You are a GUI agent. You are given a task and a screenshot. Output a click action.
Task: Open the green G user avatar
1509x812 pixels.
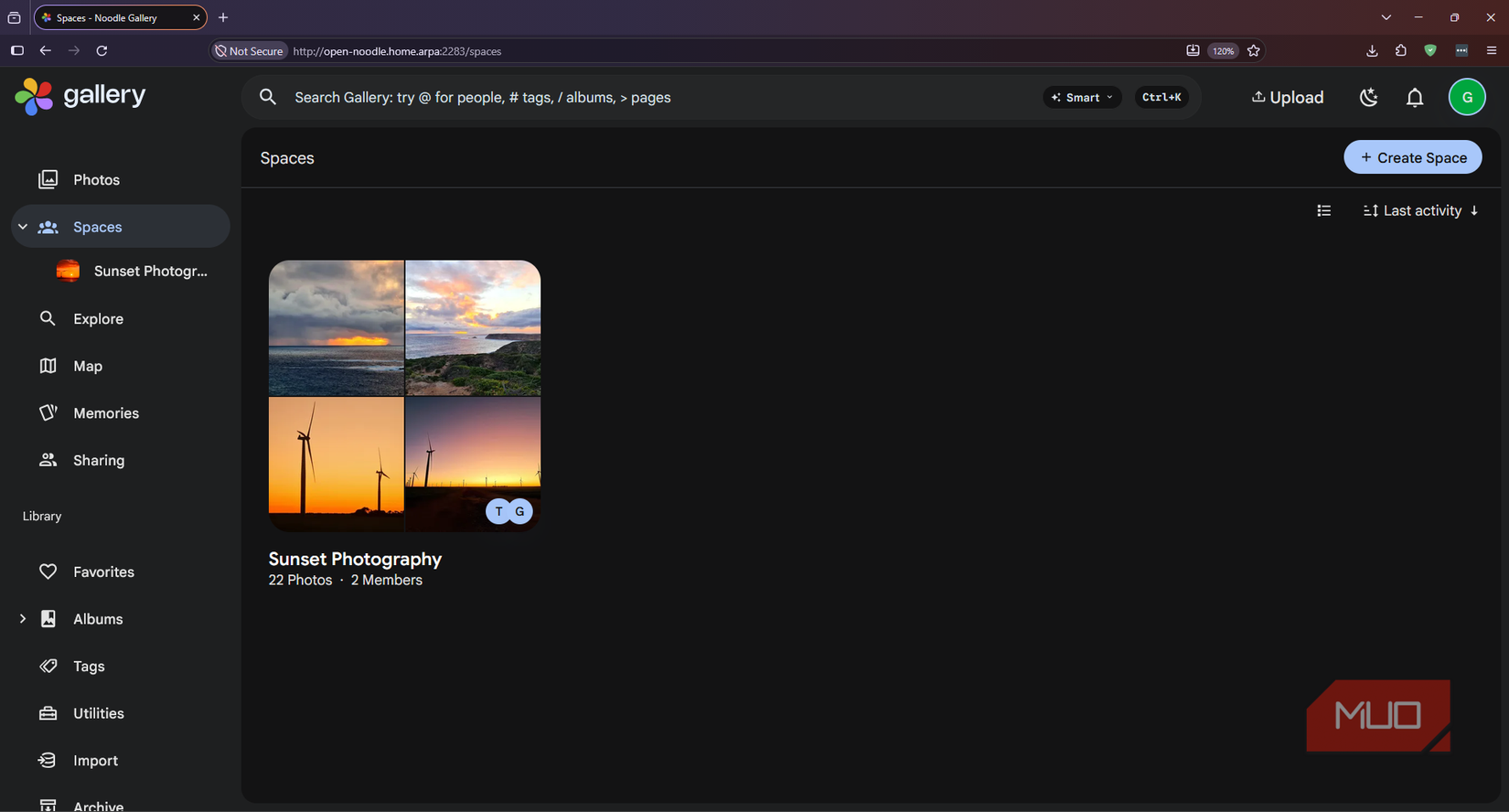(x=1467, y=97)
